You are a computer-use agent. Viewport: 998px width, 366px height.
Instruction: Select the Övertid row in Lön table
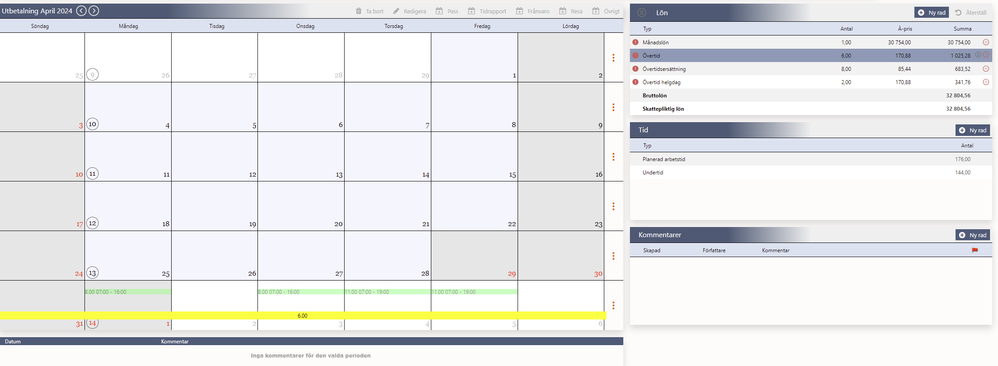(812, 55)
